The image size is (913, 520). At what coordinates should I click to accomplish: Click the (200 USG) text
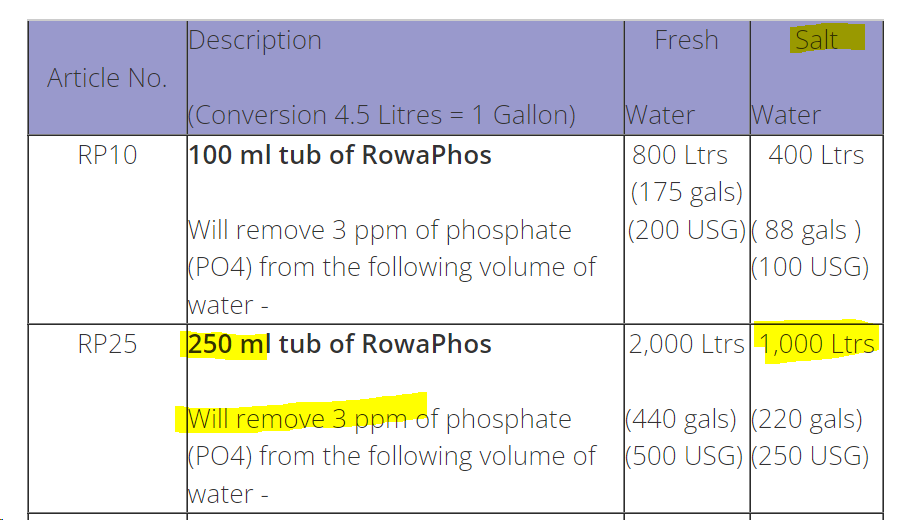click(686, 230)
